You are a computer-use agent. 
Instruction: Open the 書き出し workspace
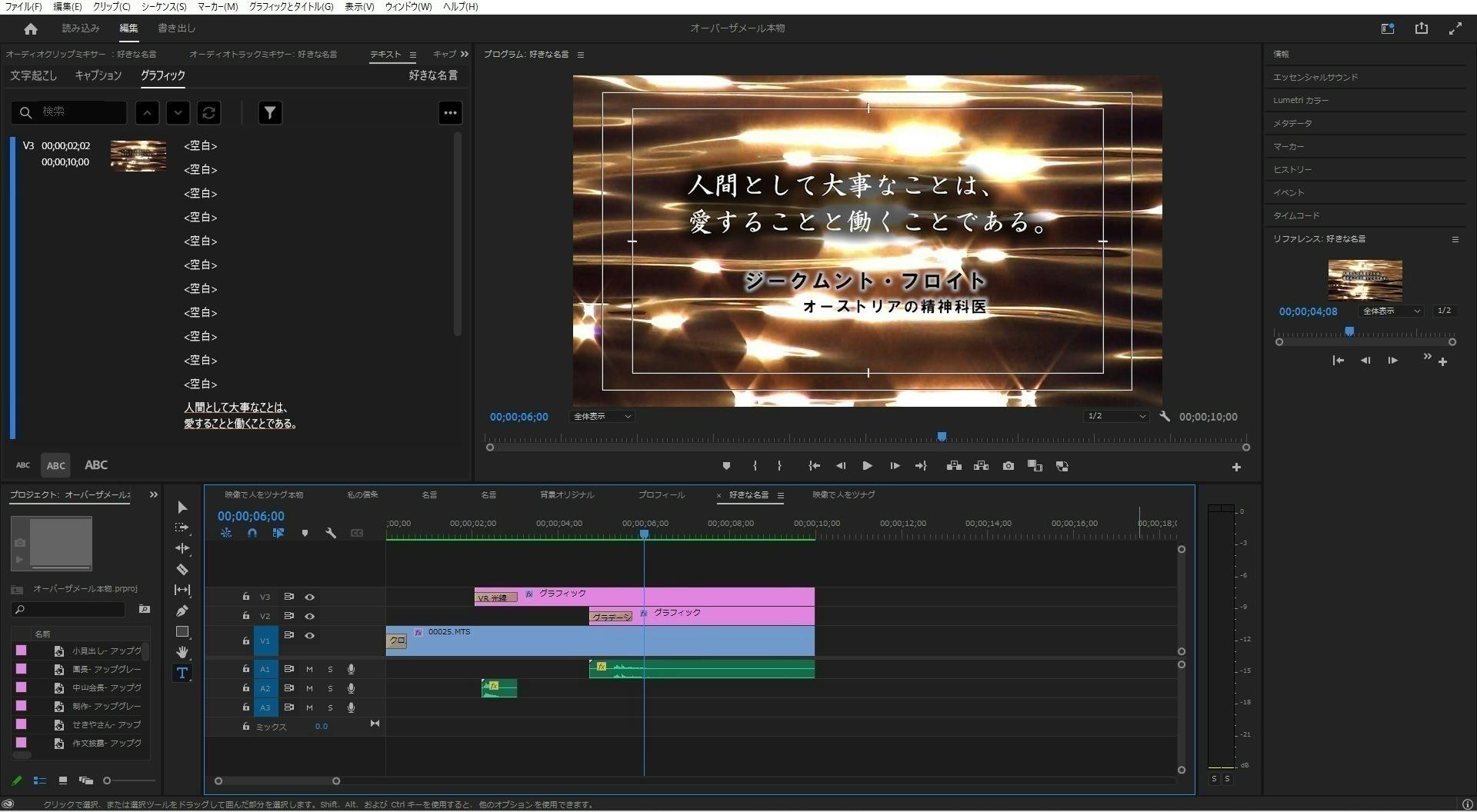click(176, 28)
